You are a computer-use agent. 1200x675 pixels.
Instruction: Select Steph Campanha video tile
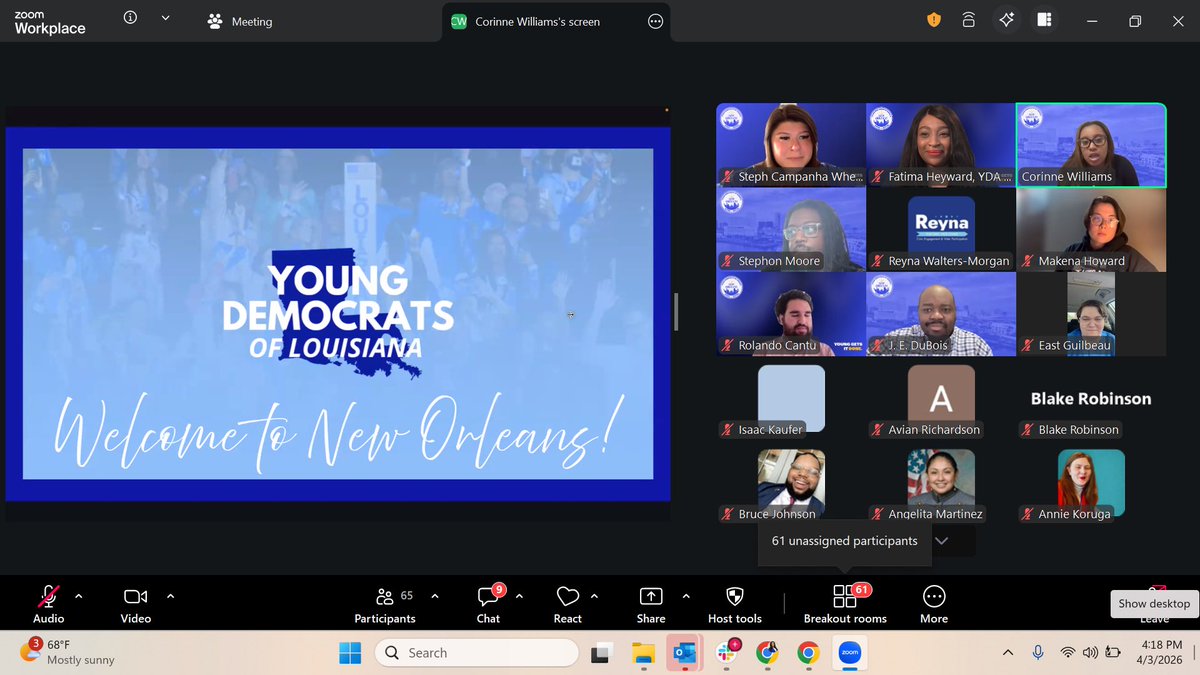(791, 145)
